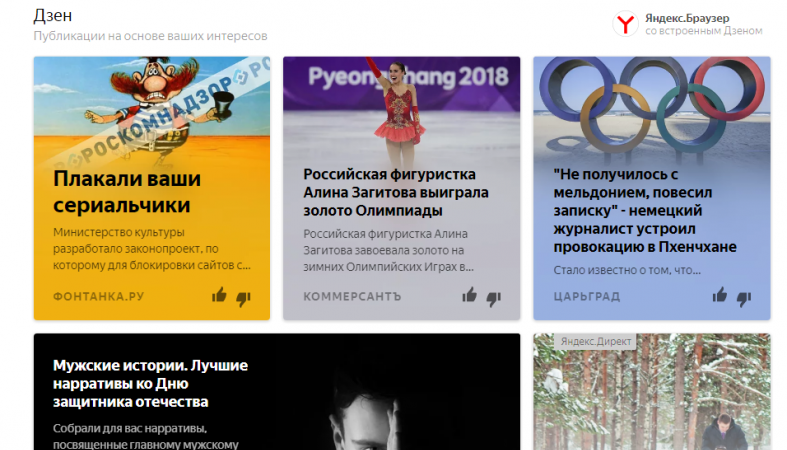This screenshot has width=787, height=450.
Task: Click thumbs up on Коммерсантъ card
Action: pyautogui.click(x=469, y=295)
